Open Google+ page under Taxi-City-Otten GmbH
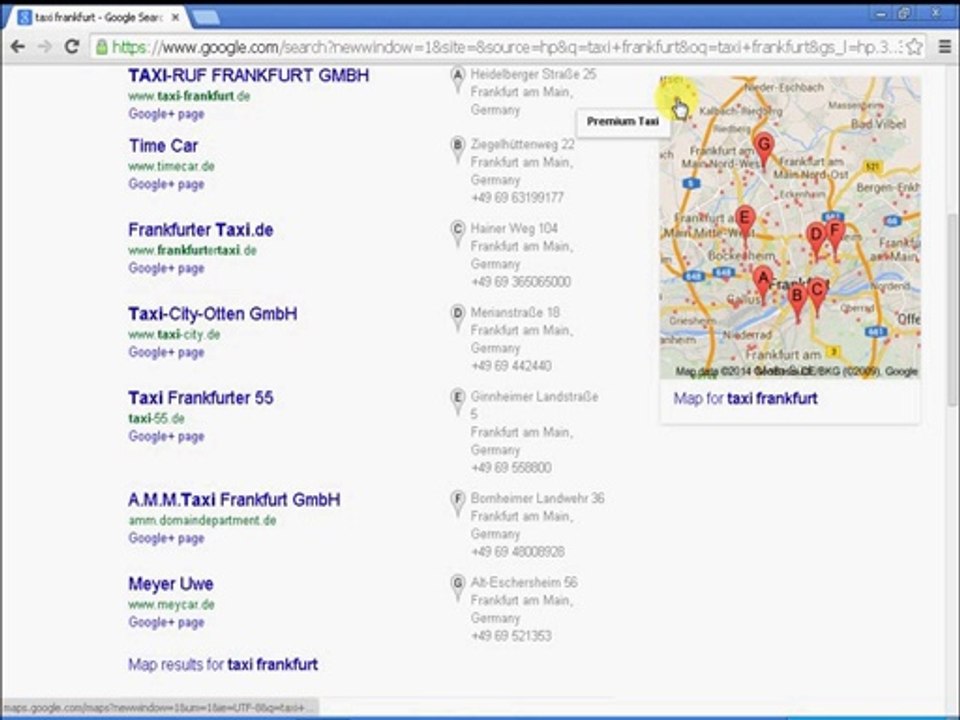This screenshot has width=960, height=720. [x=167, y=353]
